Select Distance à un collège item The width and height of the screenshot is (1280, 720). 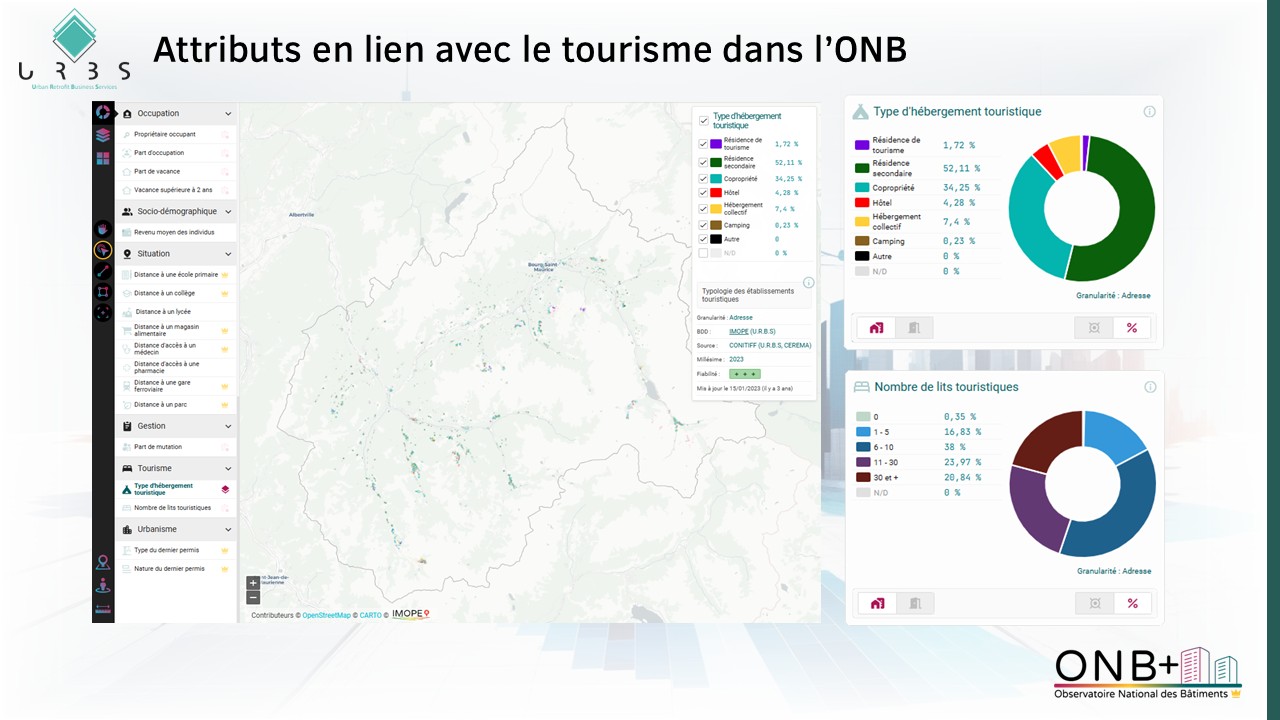pos(164,293)
